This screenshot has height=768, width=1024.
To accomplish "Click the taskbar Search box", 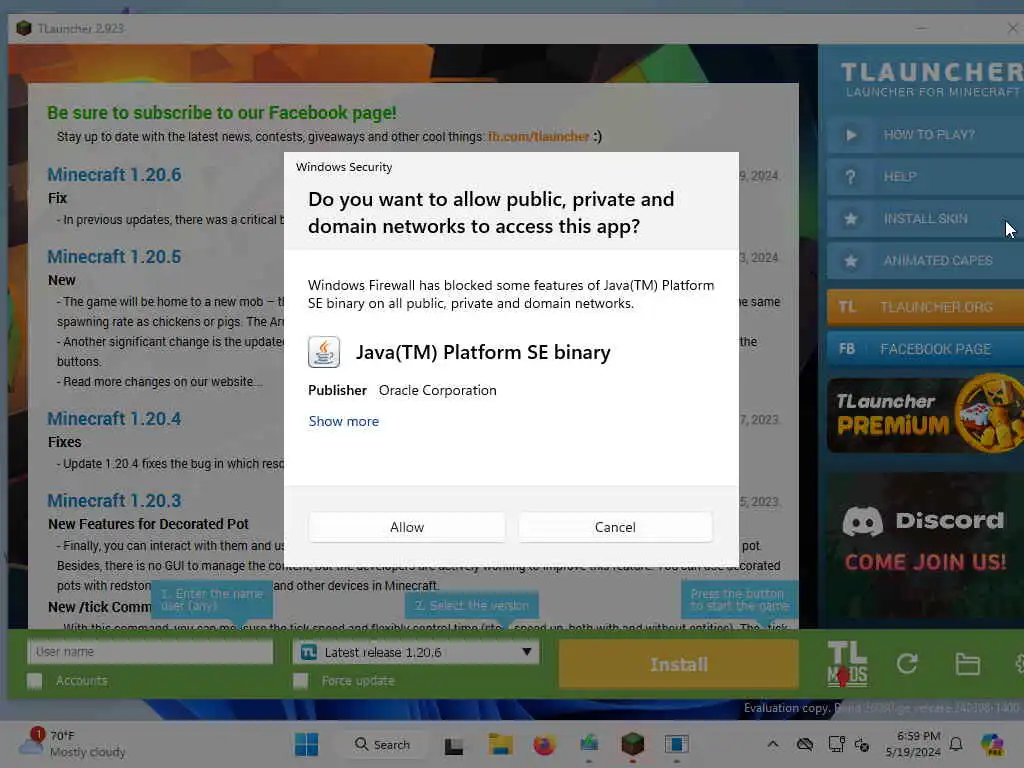I will (382, 744).
